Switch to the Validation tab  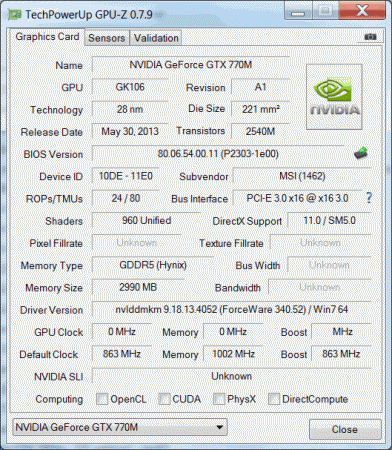point(156,38)
